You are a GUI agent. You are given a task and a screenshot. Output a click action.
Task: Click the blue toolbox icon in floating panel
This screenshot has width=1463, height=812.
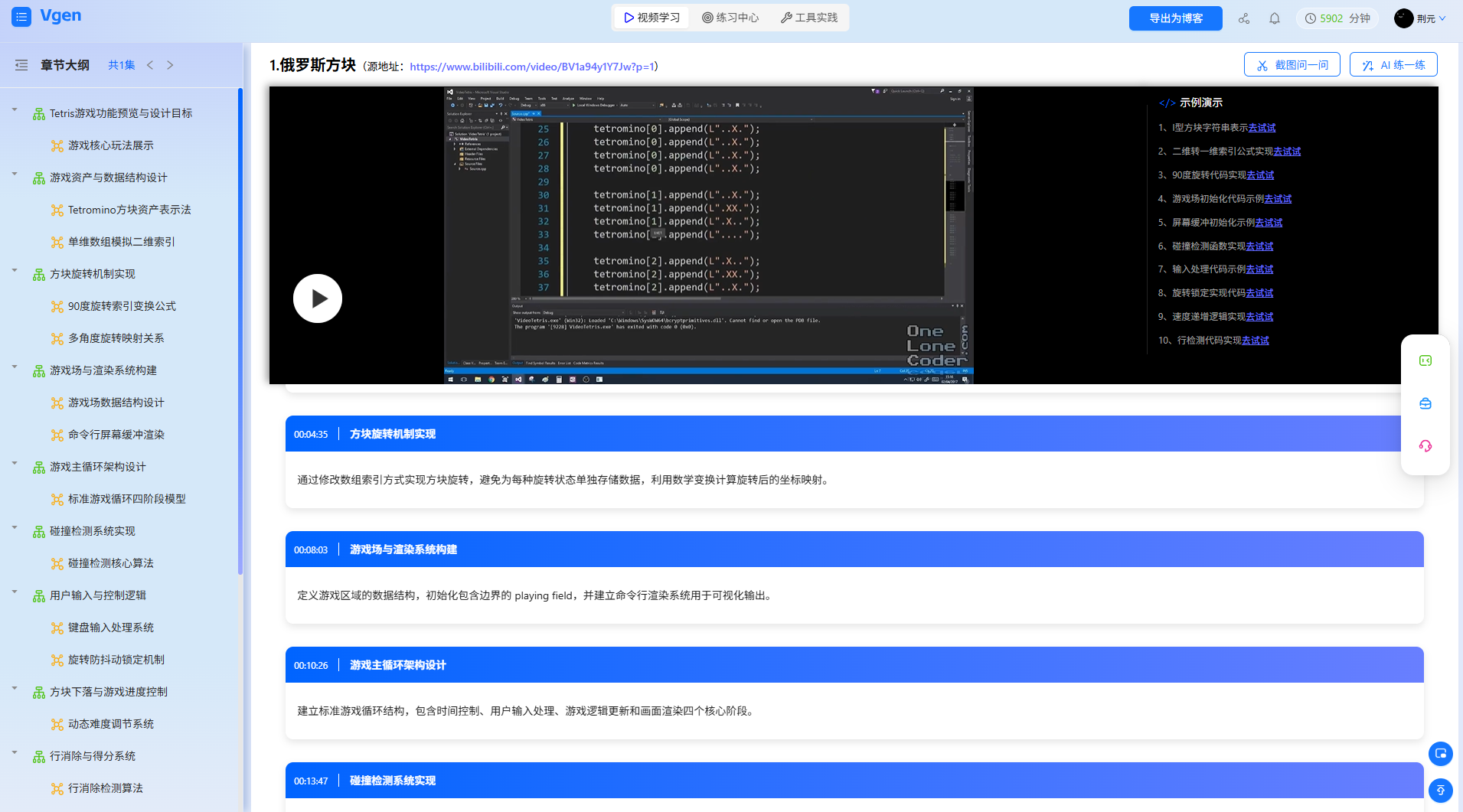[1425, 403]
